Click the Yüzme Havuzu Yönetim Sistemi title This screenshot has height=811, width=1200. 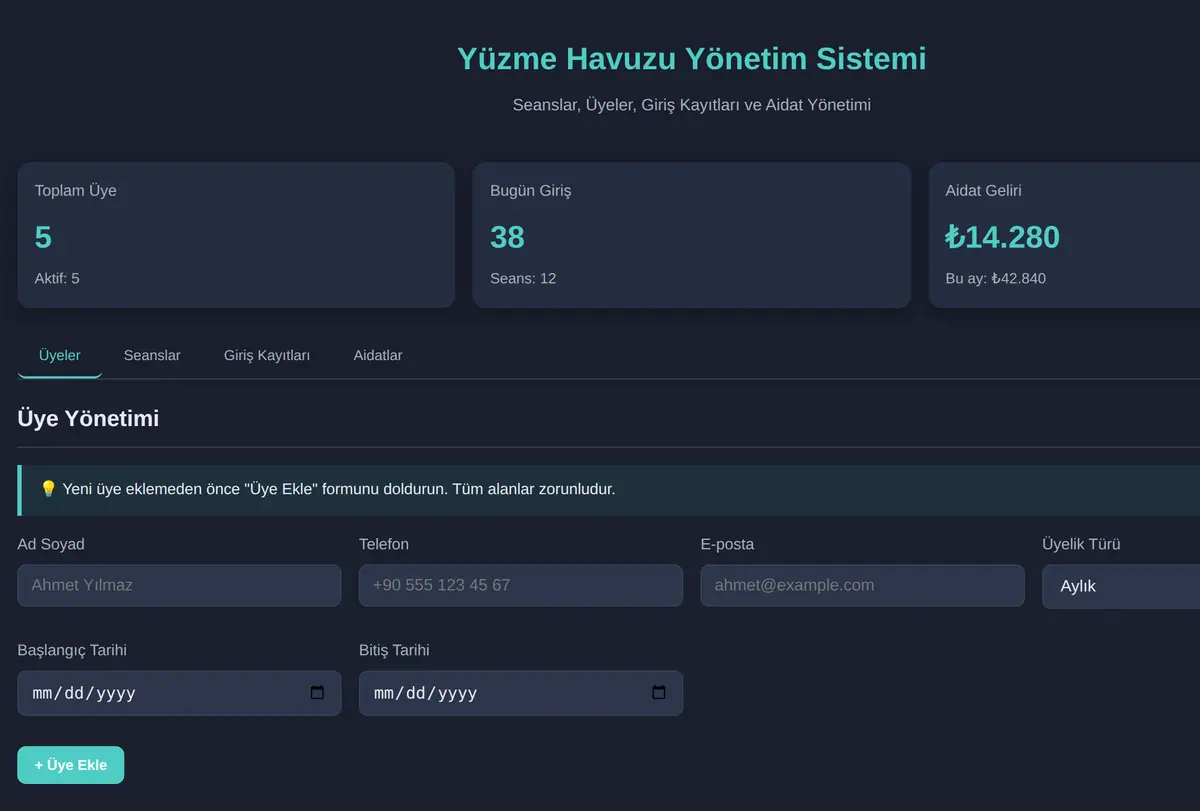pyautogui.click(x=692, y=58)
